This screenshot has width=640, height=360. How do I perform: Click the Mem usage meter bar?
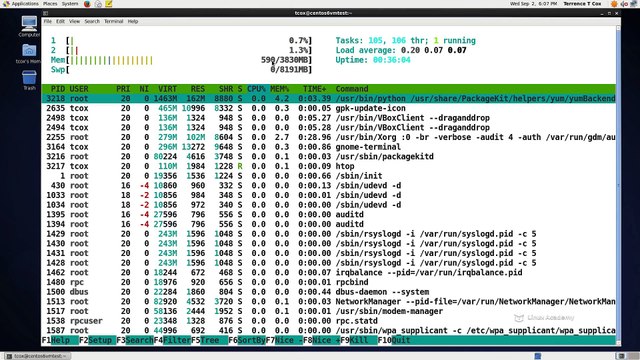(181, 60)
